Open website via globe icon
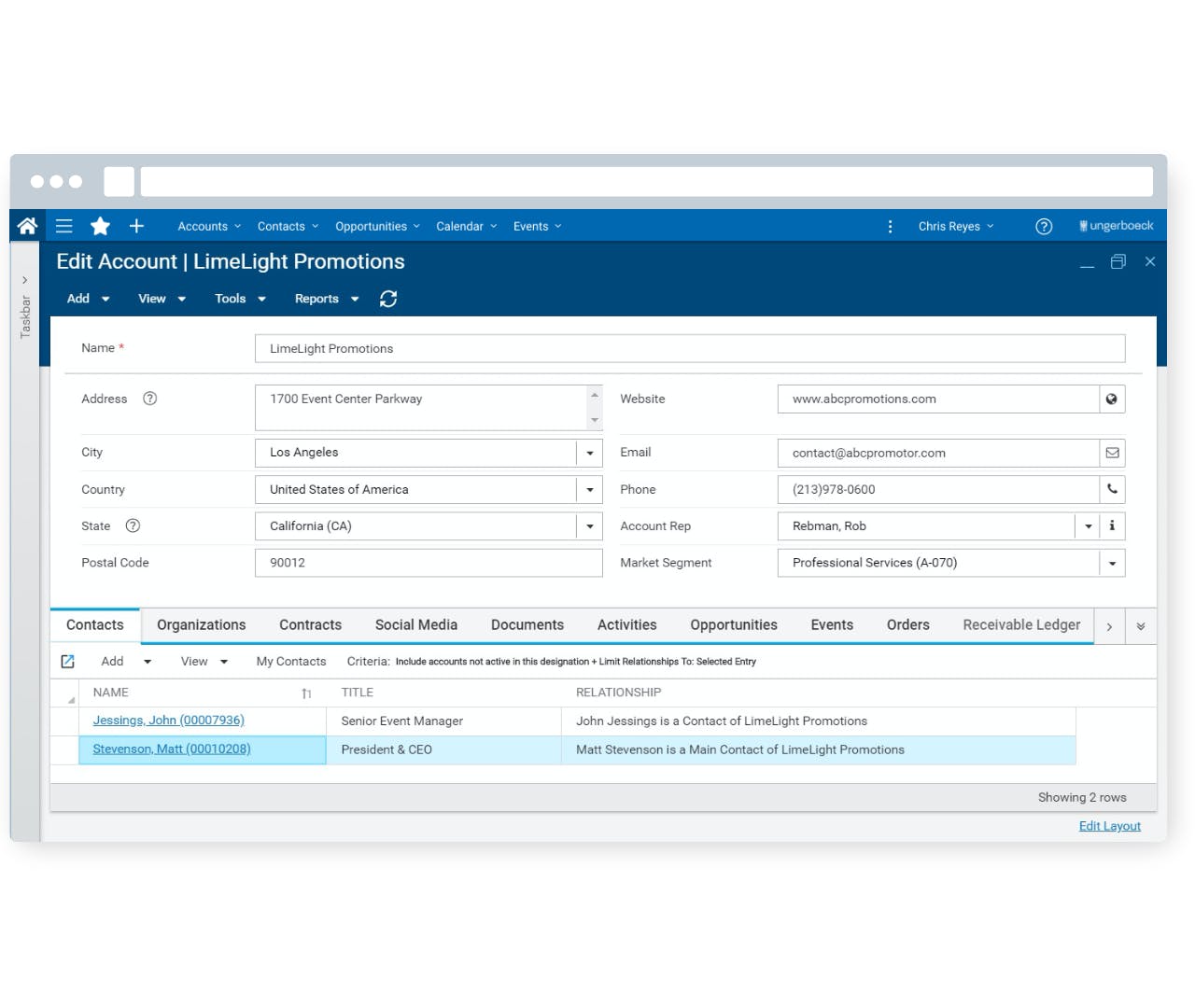The width and height of the screenshot is (1195, 1008). pyautogui.click(x=1112, y=399)
